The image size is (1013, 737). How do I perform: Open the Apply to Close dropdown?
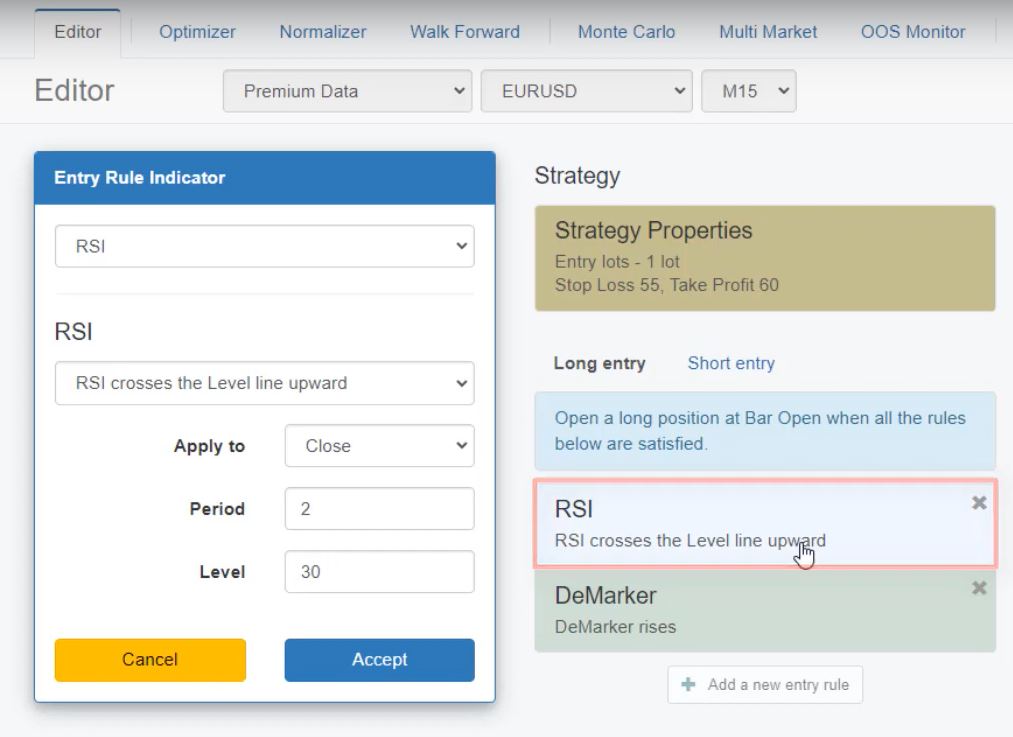379,446
